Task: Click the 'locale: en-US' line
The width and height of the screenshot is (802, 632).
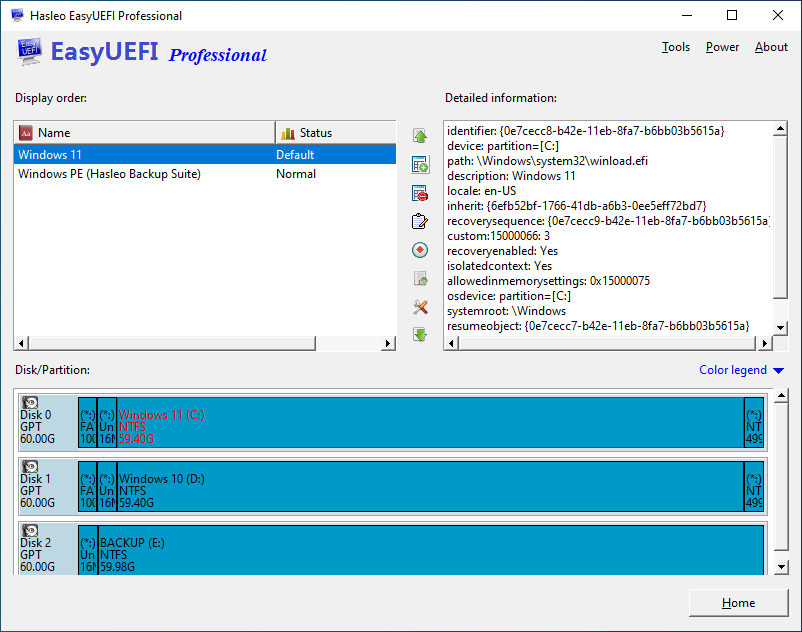Action: pyautogui.click(x=481, y=191)
